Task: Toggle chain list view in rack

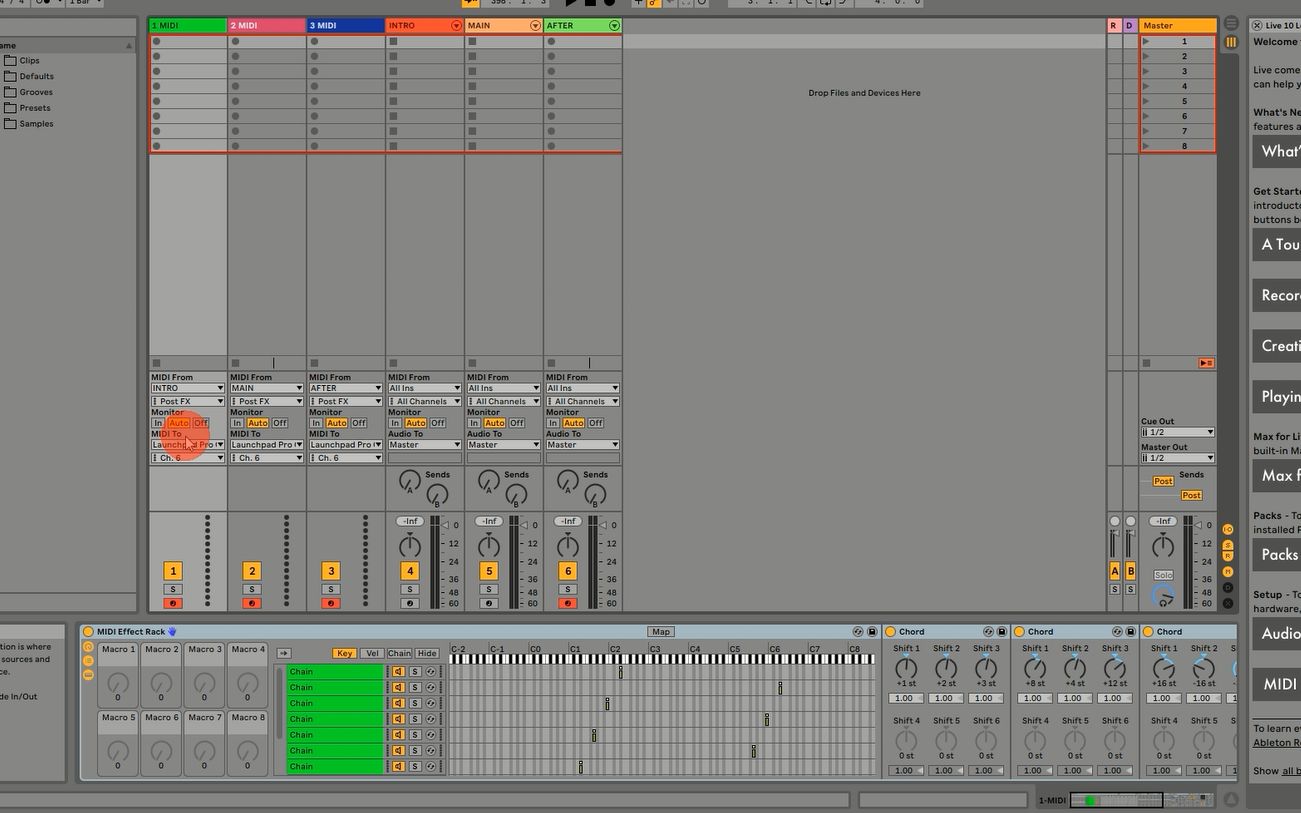Action: (x=88, y=661)
